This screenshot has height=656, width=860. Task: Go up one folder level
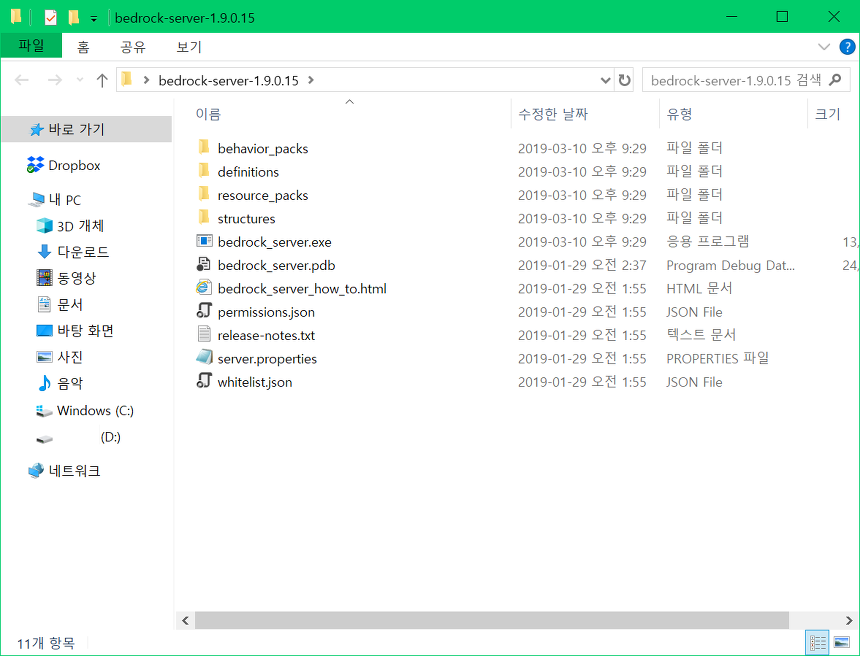click(102, 80)
